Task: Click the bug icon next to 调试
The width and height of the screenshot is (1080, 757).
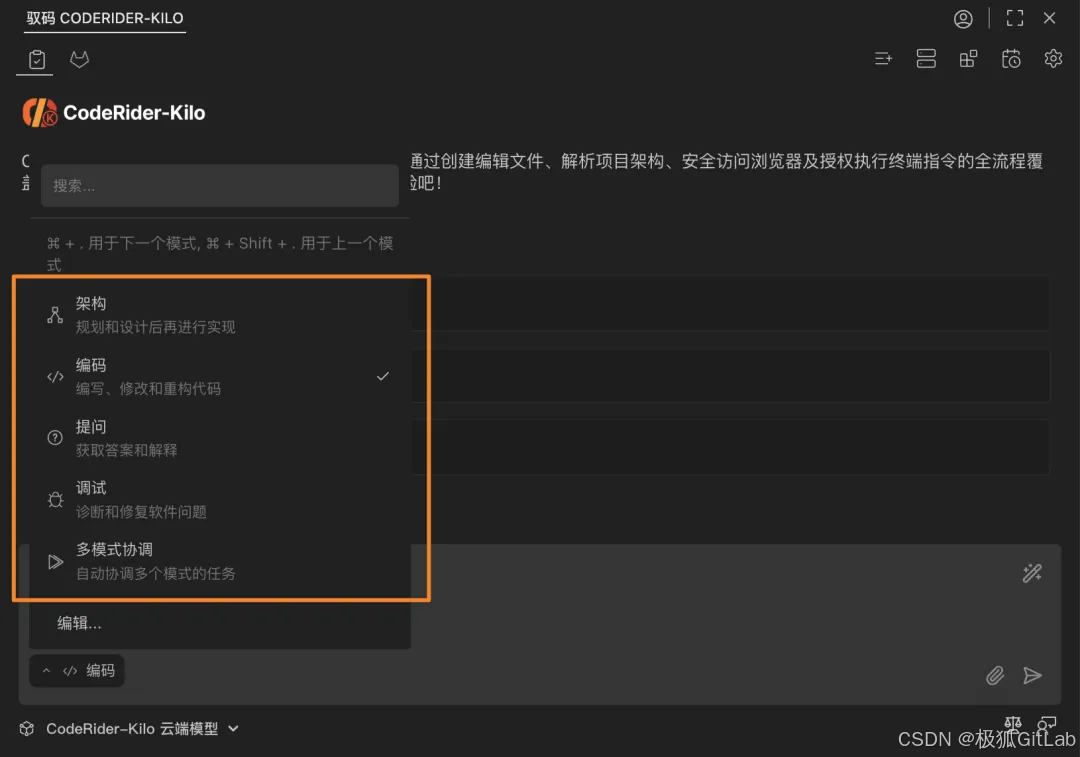Action: pyautogui.click(x=55, y=499)
